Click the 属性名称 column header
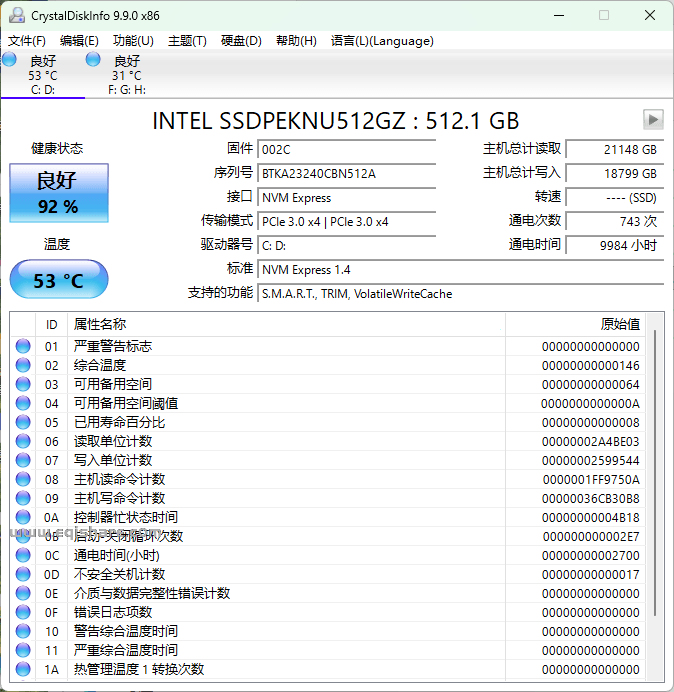This screenshot has width=674, height=692. pos(286,325)
